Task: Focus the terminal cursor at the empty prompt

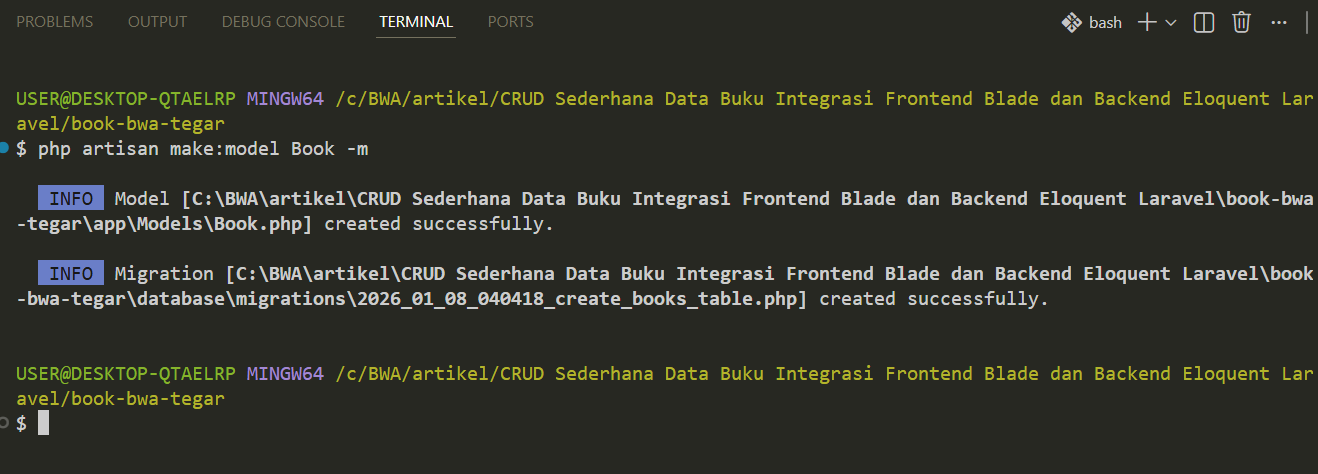Action: [x=43, y=424]
